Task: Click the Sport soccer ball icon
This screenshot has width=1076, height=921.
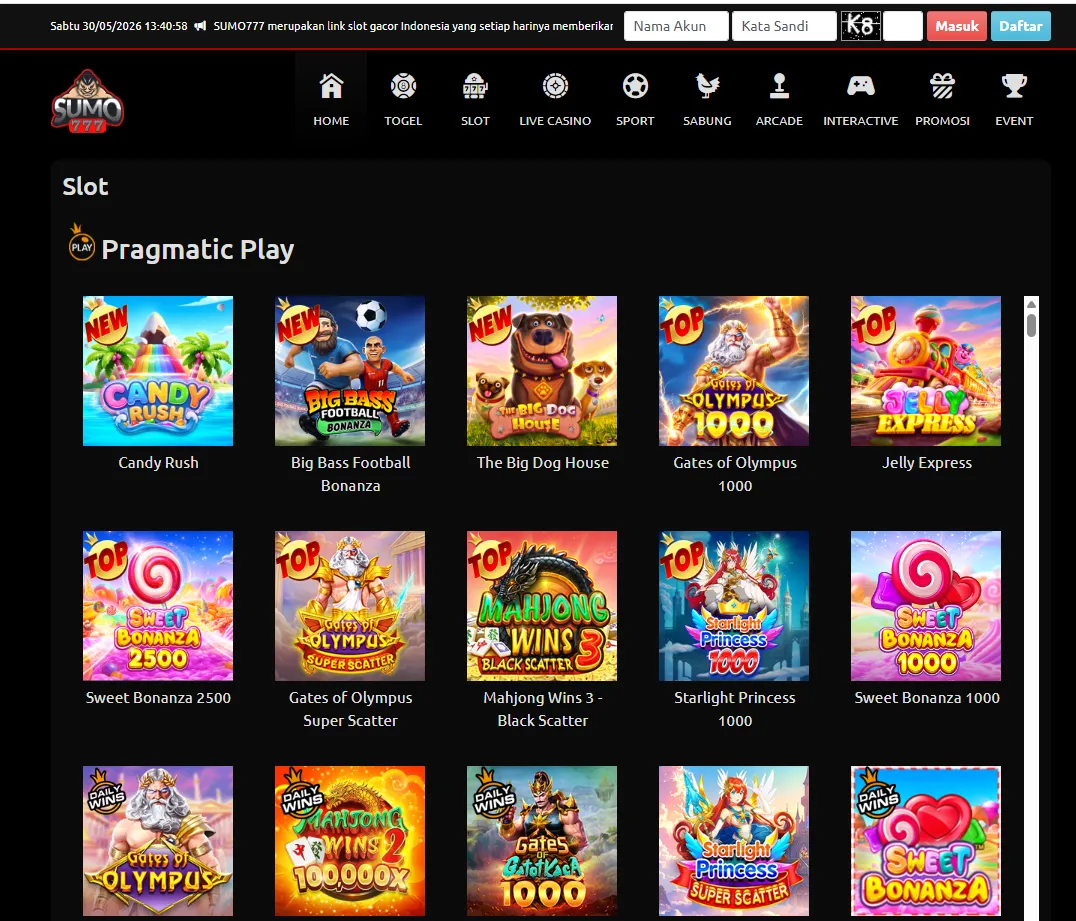Action: tap(635, 86)
